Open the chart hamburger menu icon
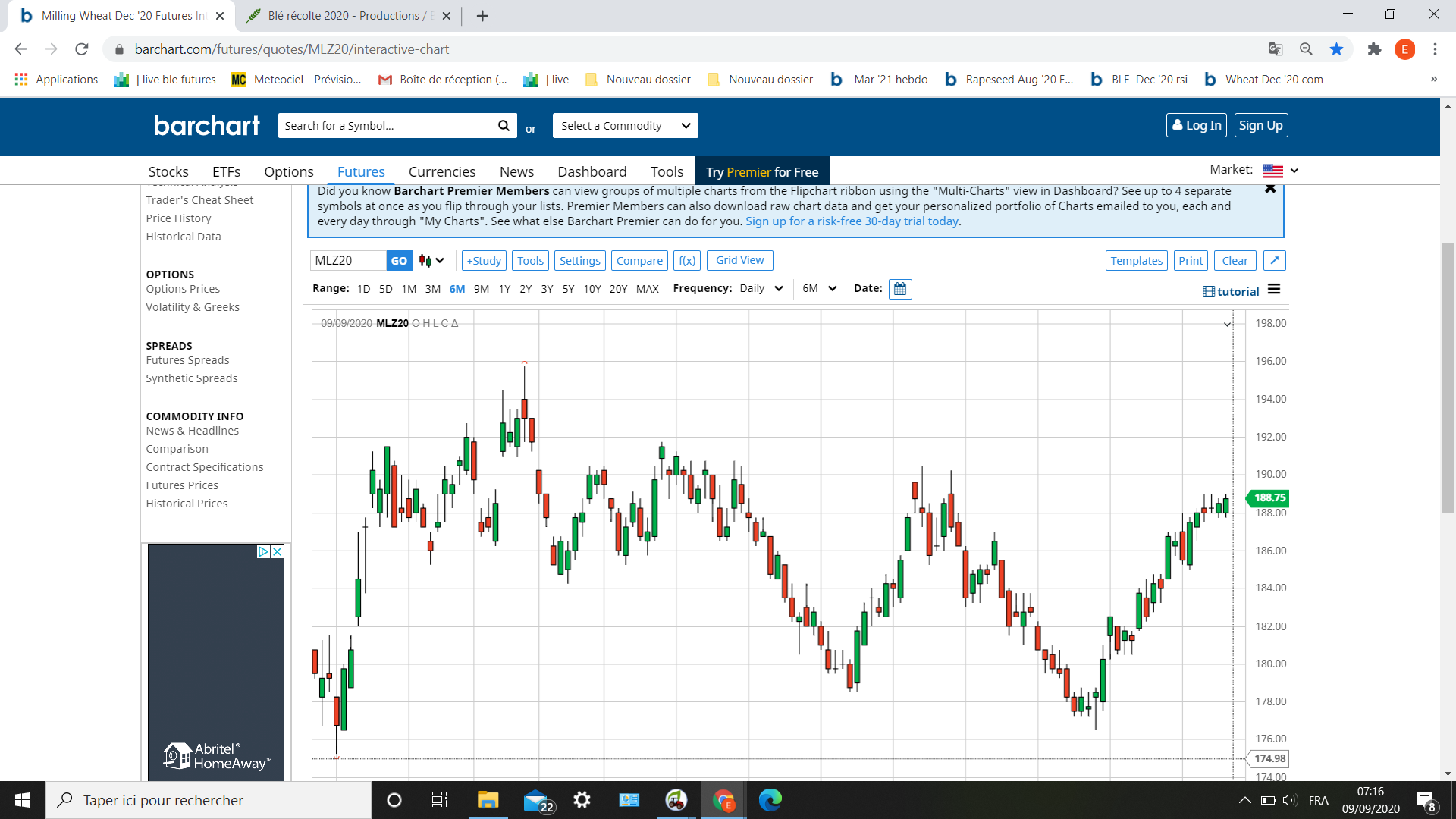 click(1274, 290)
